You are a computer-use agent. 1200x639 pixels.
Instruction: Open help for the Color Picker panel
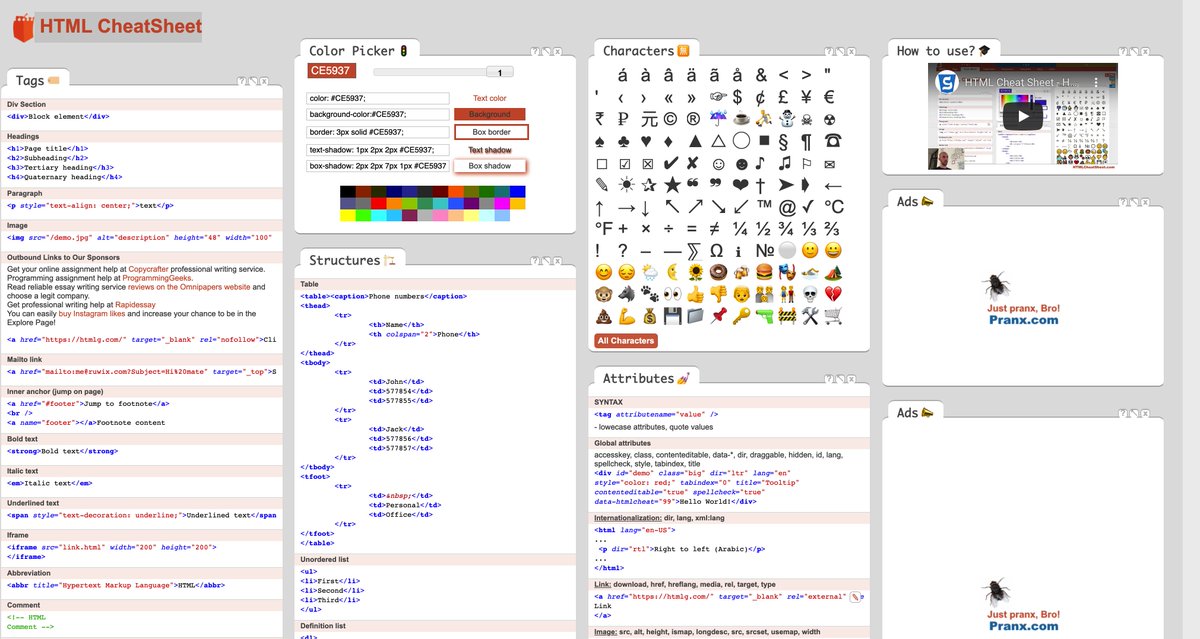coord(535,50)
